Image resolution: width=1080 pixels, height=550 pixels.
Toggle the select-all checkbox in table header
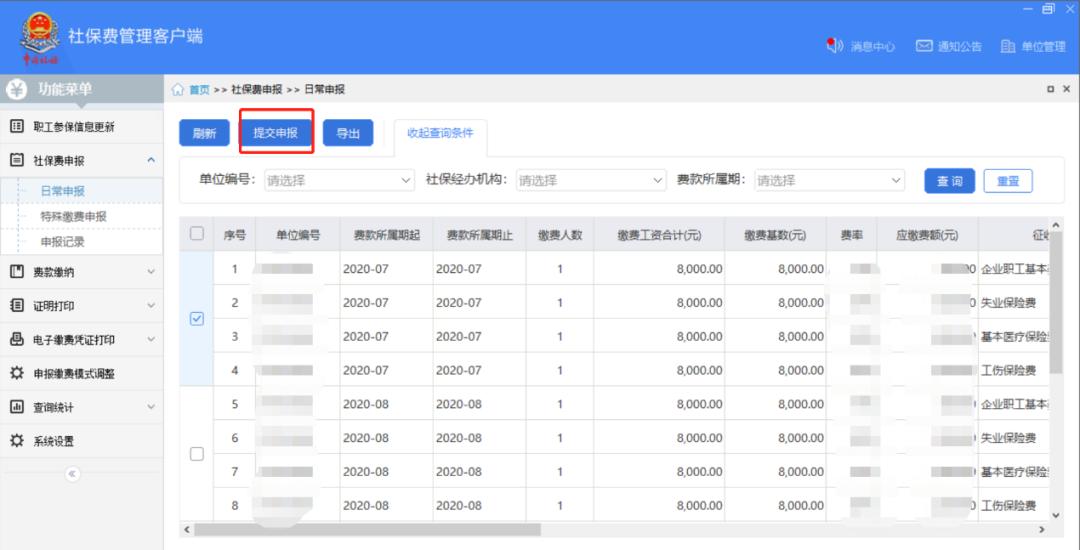point(197,234)
